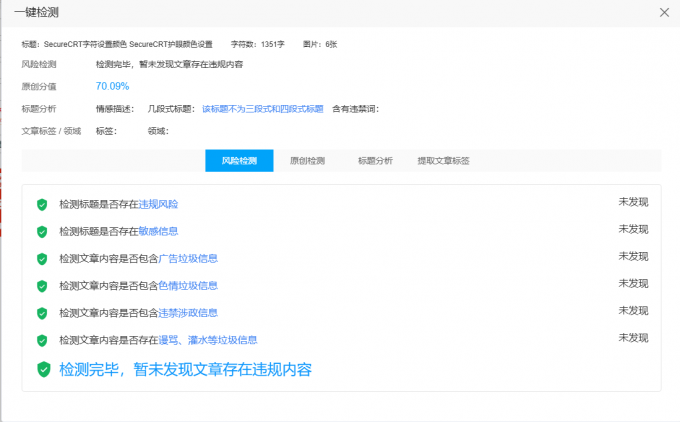The image size is (680, 422).
Task: Click the 风险检测 row label
Action: (x=39, y=65)
